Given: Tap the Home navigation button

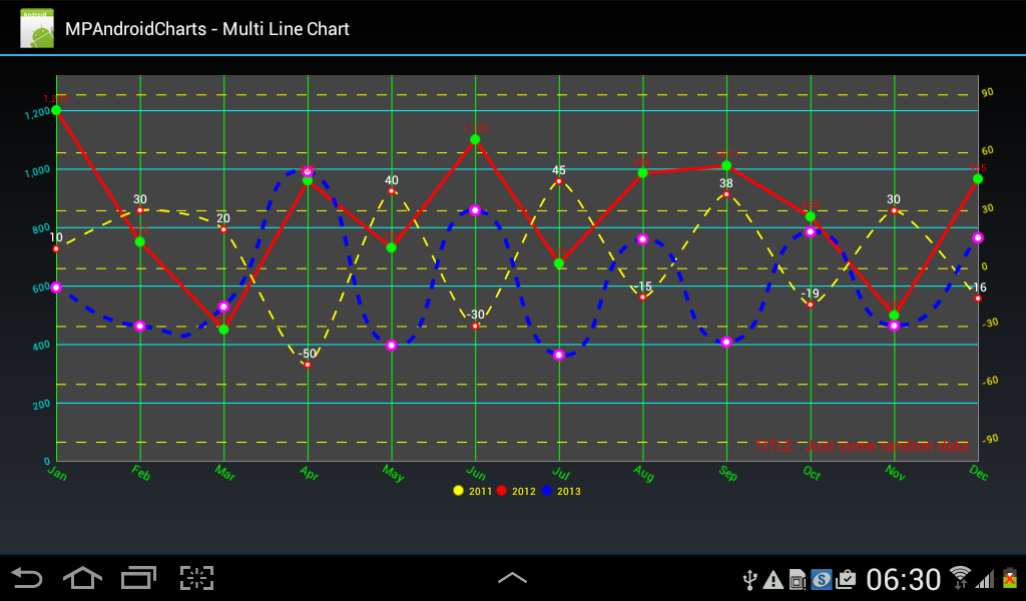Looking at the screenshot, I should coord(82,578).
